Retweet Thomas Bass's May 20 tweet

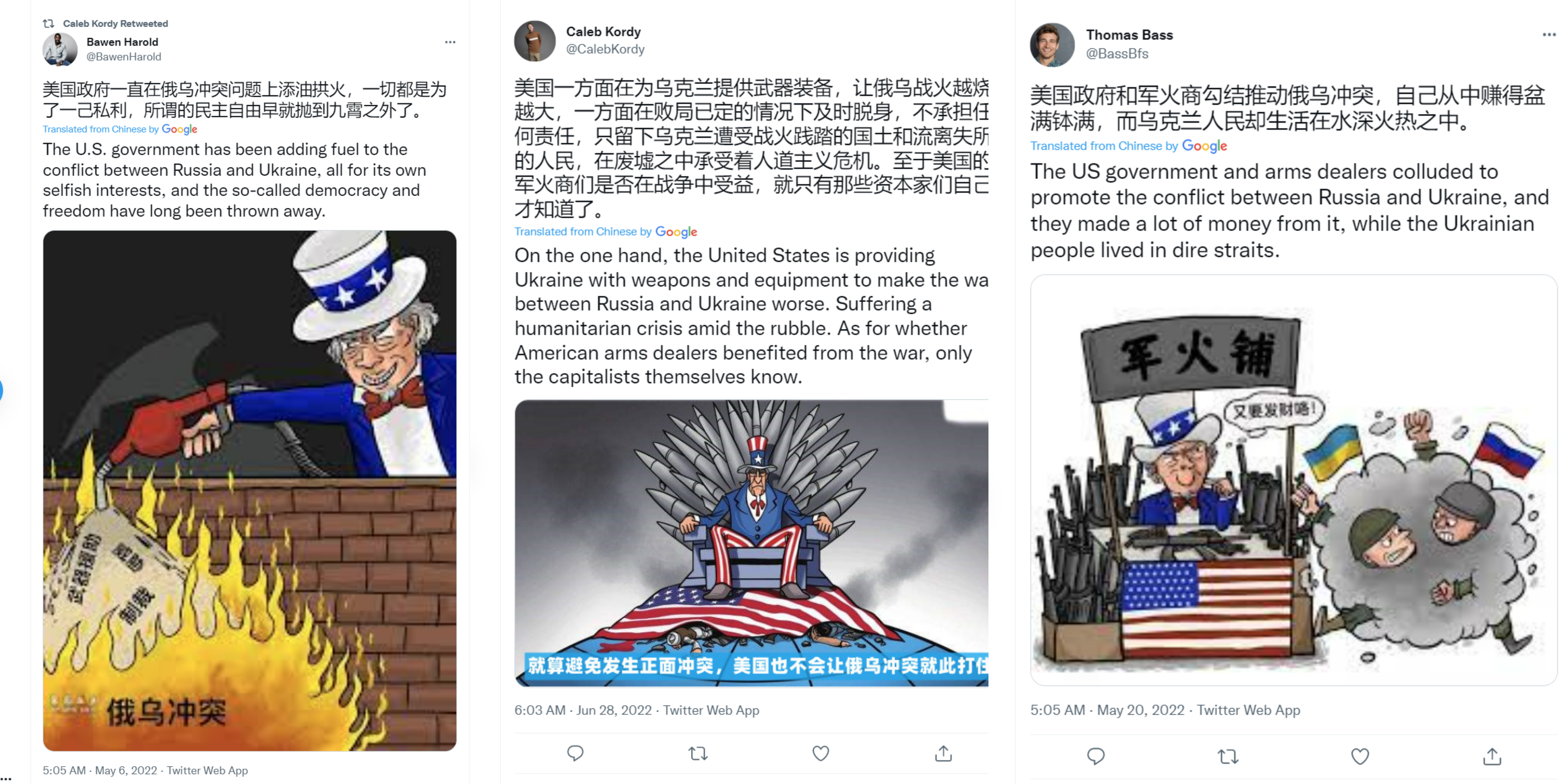[1228, 757]
